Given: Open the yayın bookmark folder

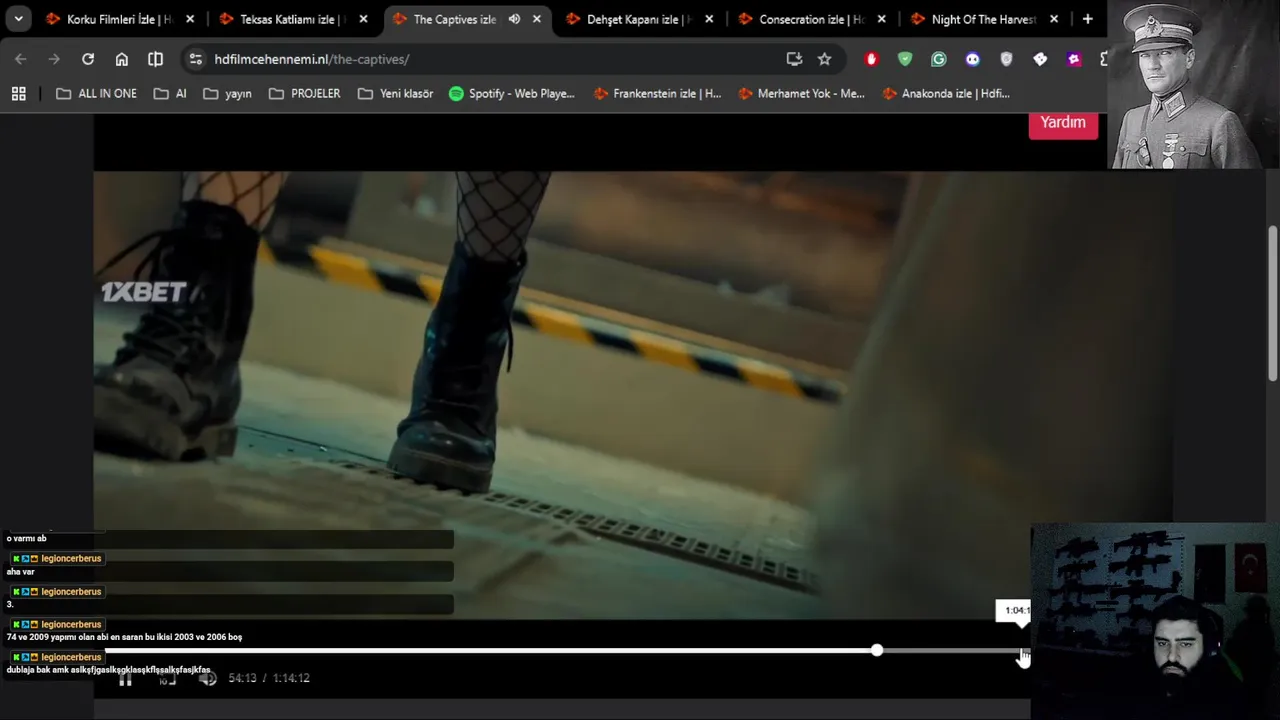Looking at the screenshot, I should point(227,93).
